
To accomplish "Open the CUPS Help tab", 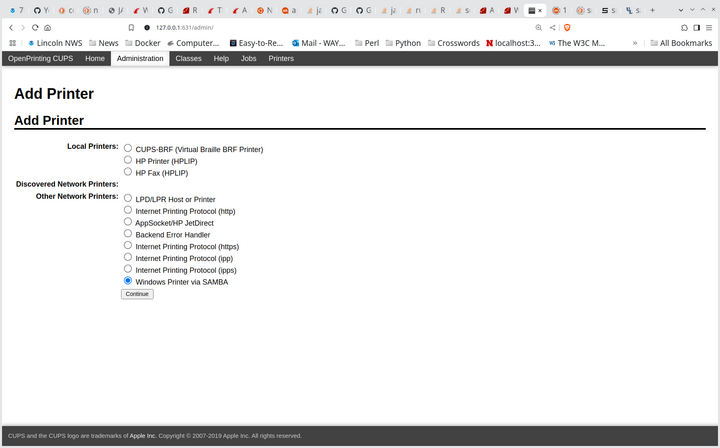I will [221, 58].
